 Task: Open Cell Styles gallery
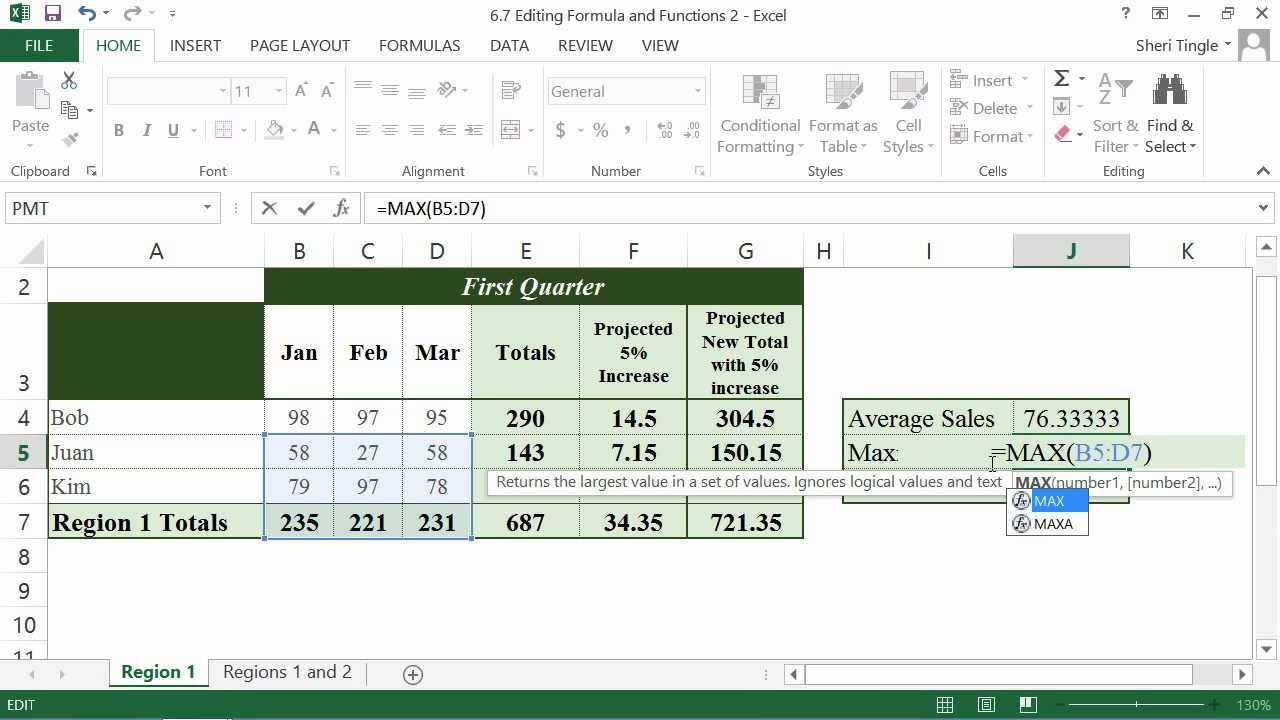(908, 114)
